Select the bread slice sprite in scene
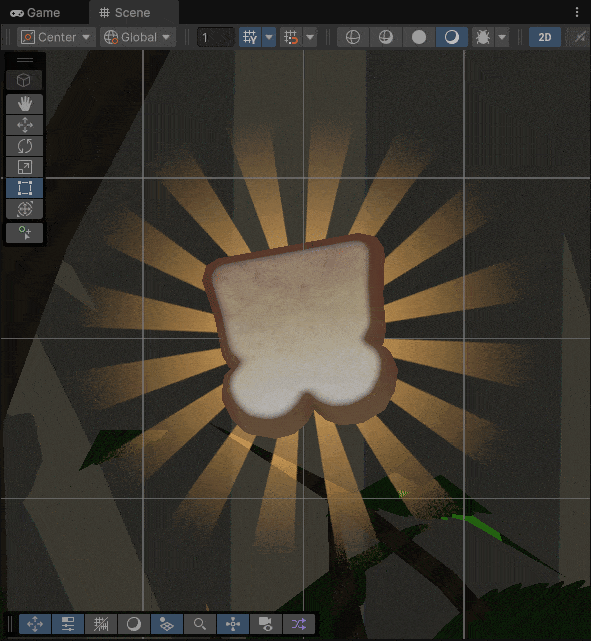The image size is (591, 641). 300,333
